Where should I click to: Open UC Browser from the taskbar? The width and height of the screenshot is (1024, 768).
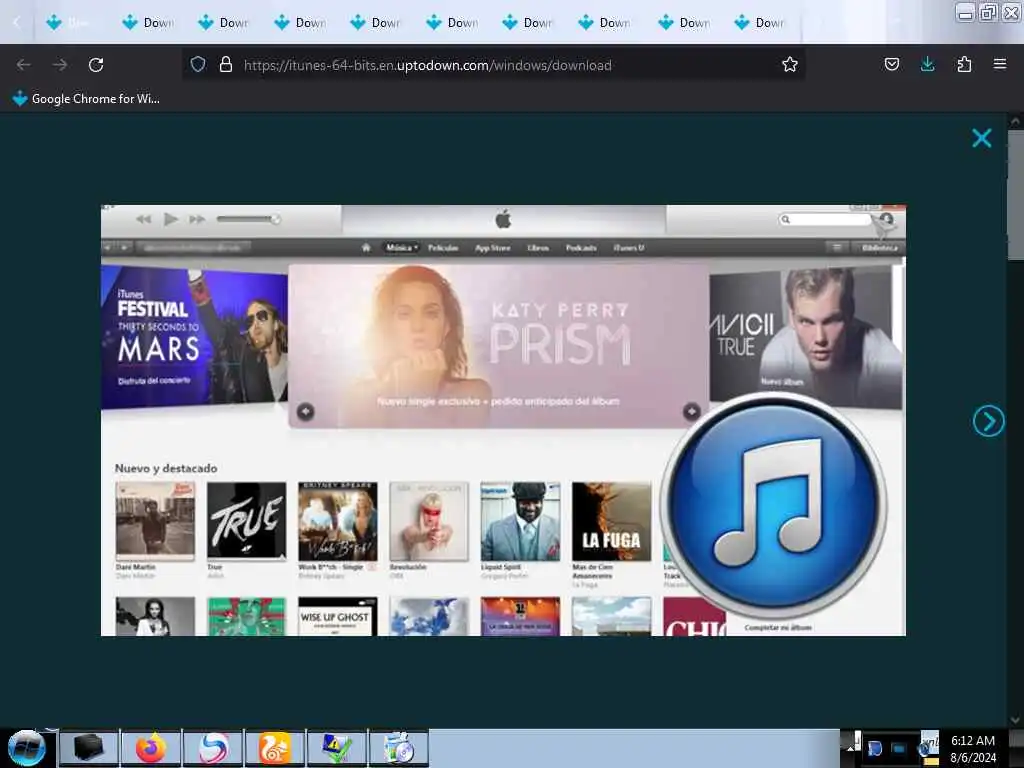275,748
